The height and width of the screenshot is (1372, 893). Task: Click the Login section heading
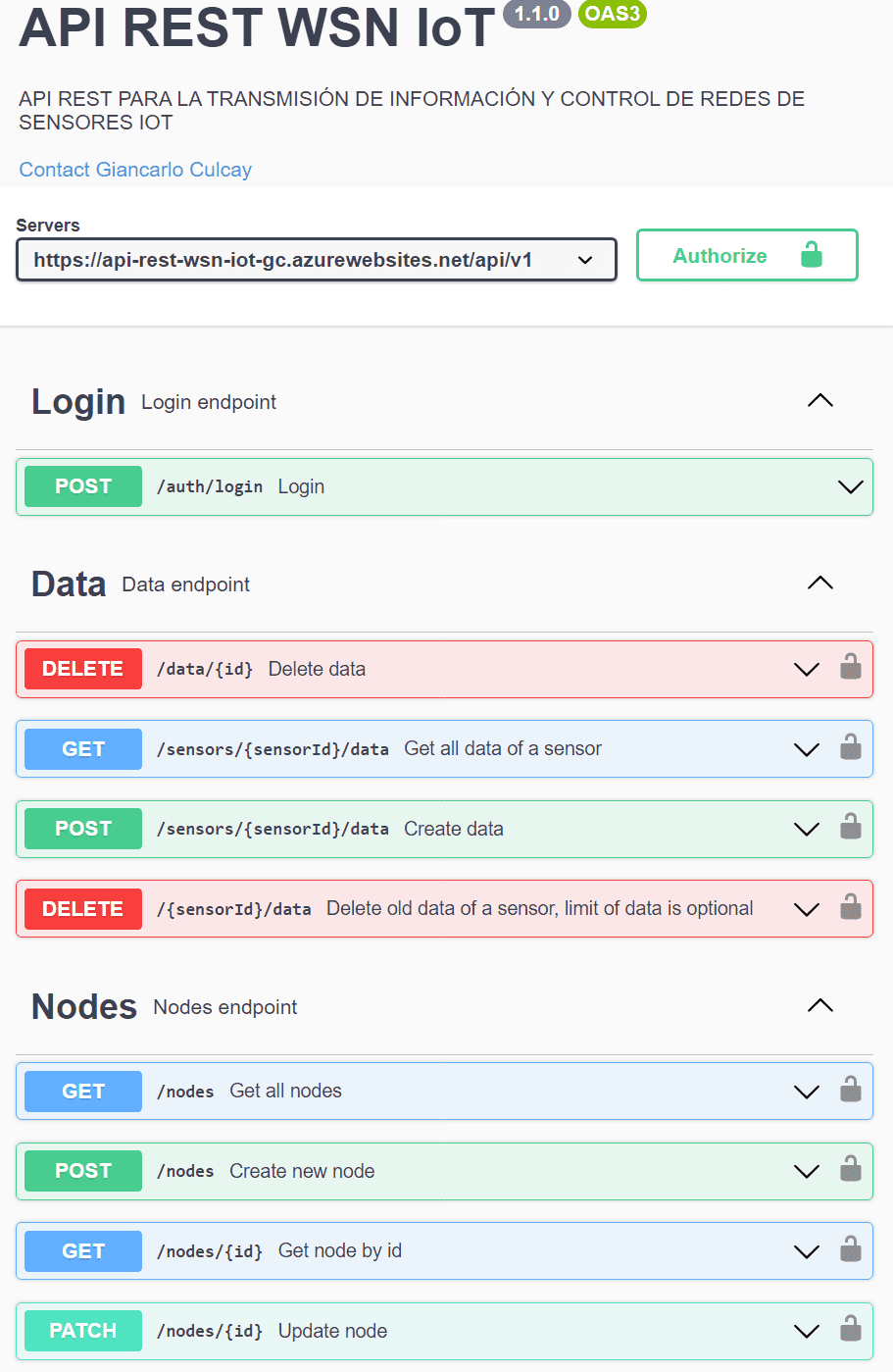point(78,402)
